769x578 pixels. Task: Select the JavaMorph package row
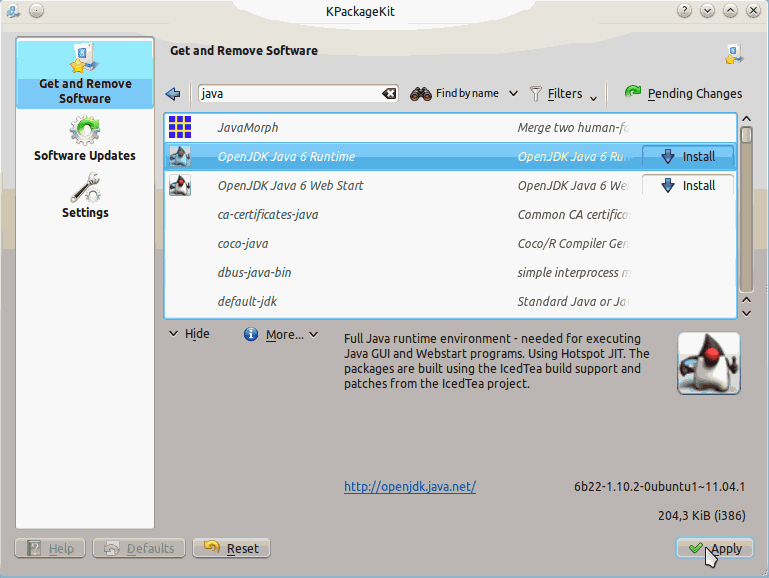point(450,127)
